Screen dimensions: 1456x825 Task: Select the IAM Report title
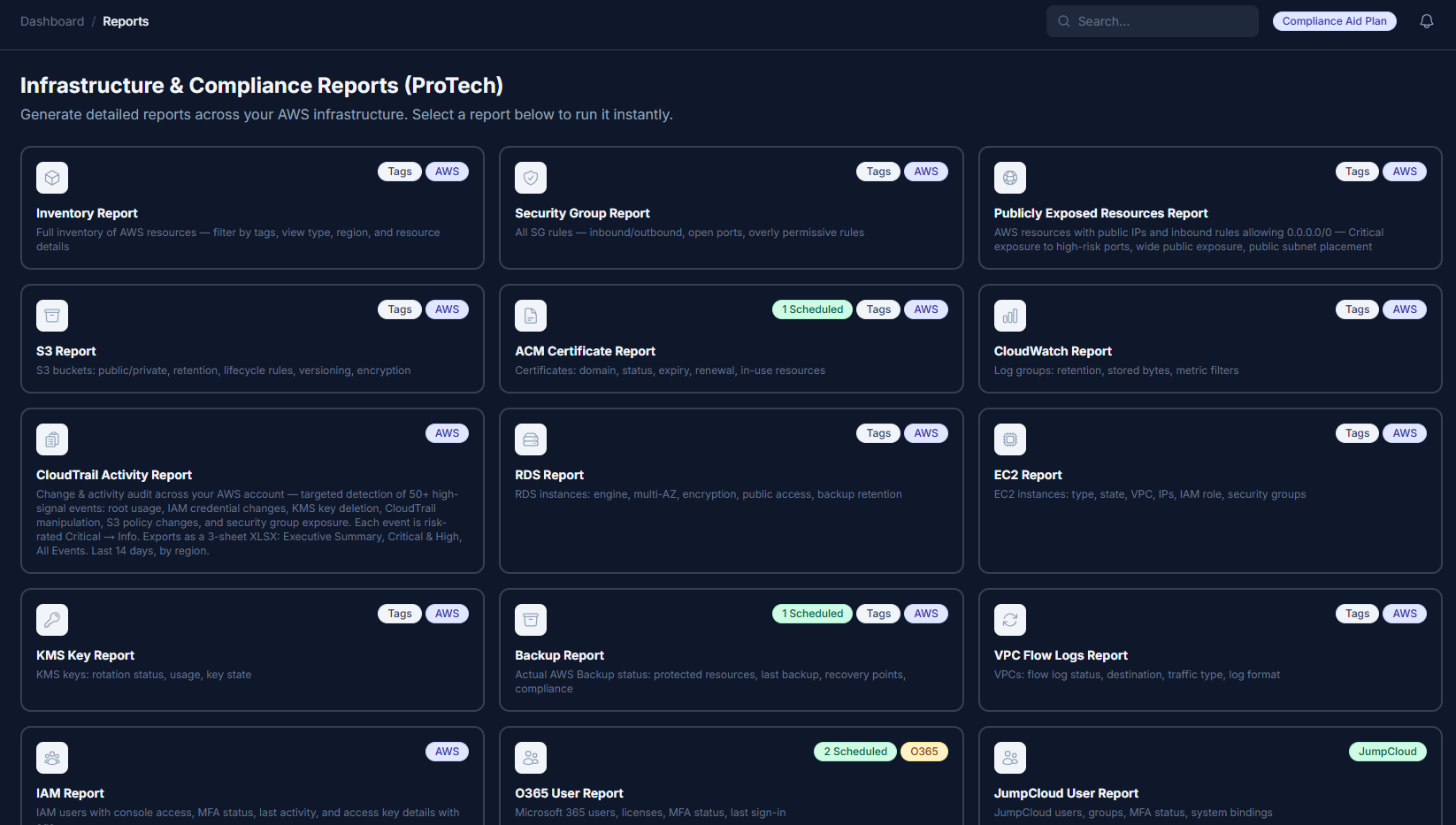pyautogui.click(x=70, y=793)
